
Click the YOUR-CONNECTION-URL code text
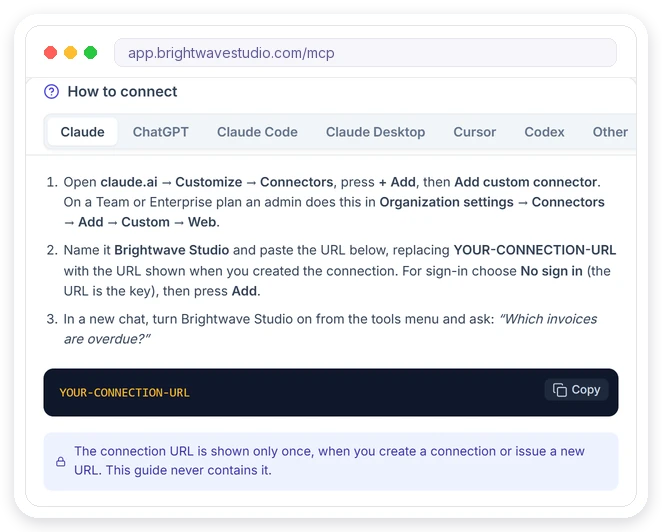[x=125, y=393]
